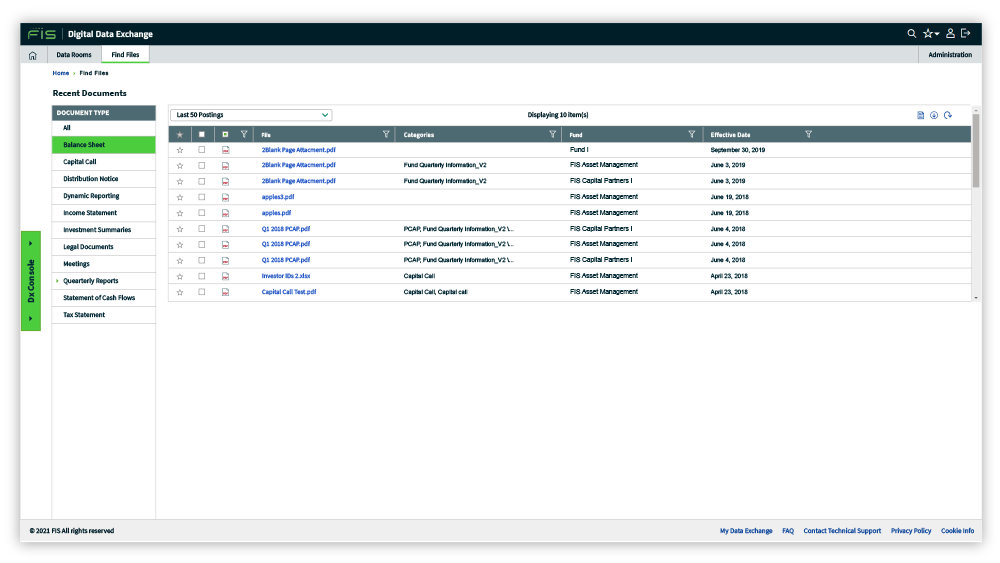
Task: Click the Contact Technical Support footer link
Action: pos(842,531)
